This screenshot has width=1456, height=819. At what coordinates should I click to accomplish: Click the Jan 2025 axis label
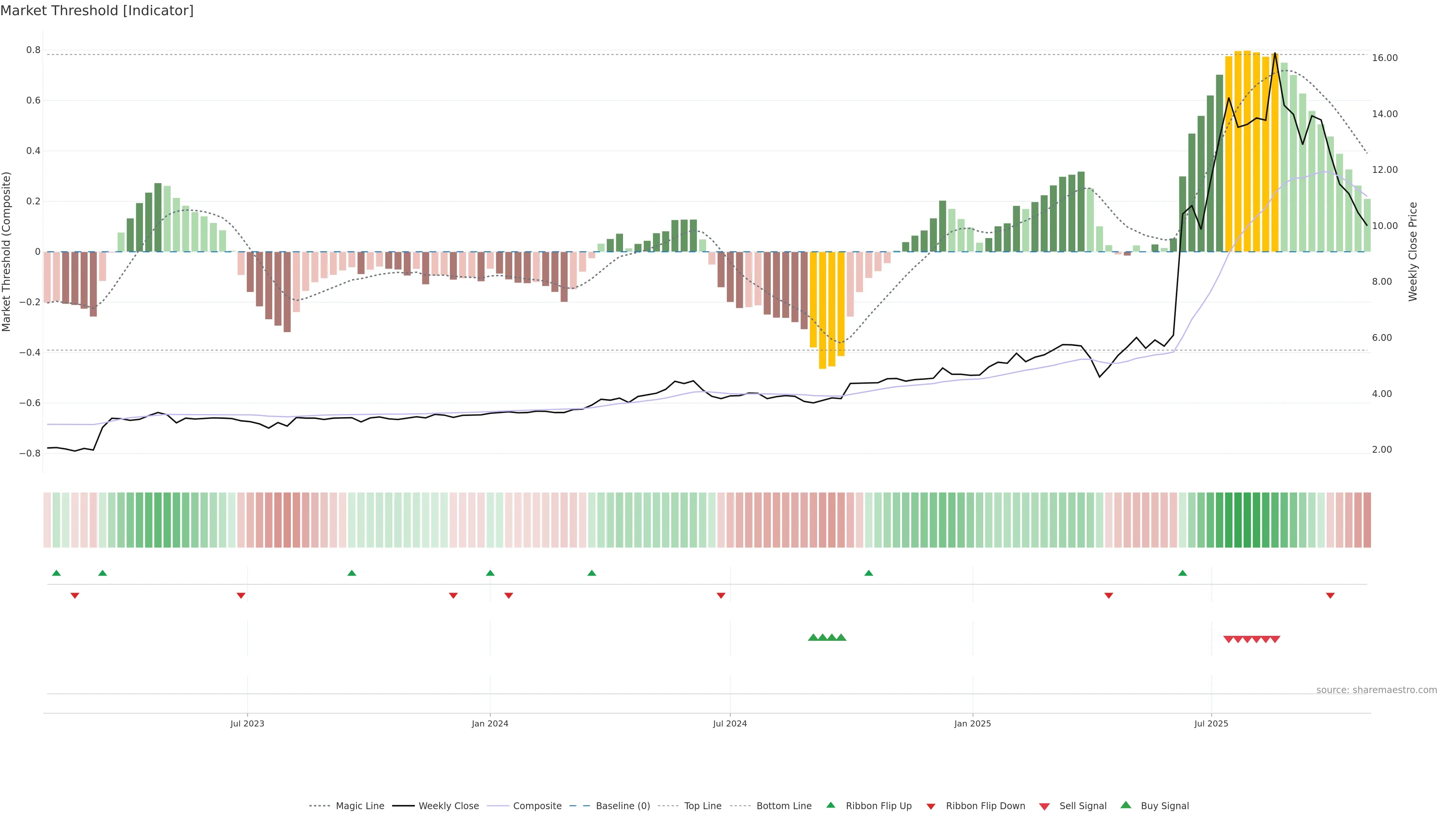pyautogui.click(x=972, y=723)
